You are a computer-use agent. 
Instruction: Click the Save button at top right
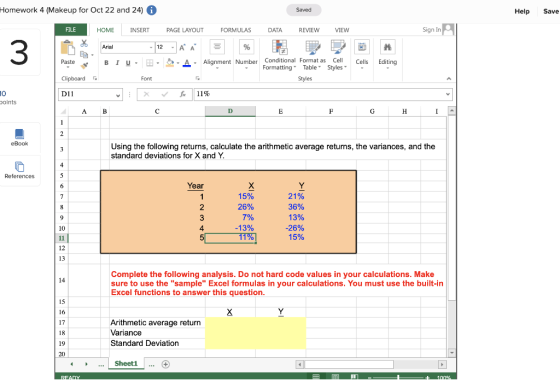click(x=551, y=11)
